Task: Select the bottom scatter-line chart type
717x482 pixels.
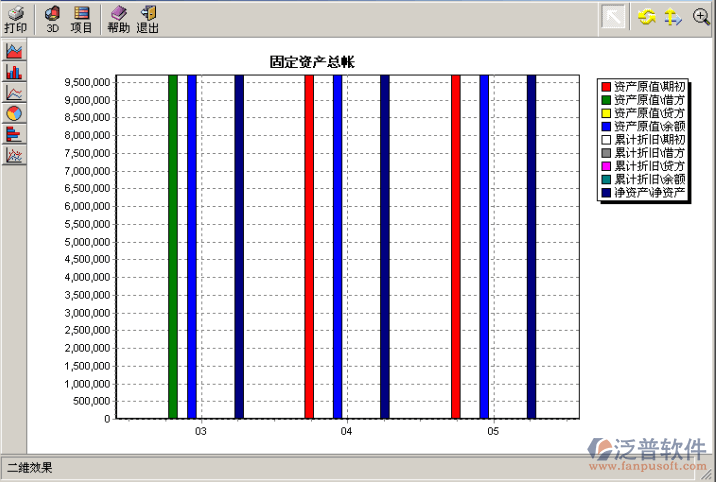Action: pos(14,155)
